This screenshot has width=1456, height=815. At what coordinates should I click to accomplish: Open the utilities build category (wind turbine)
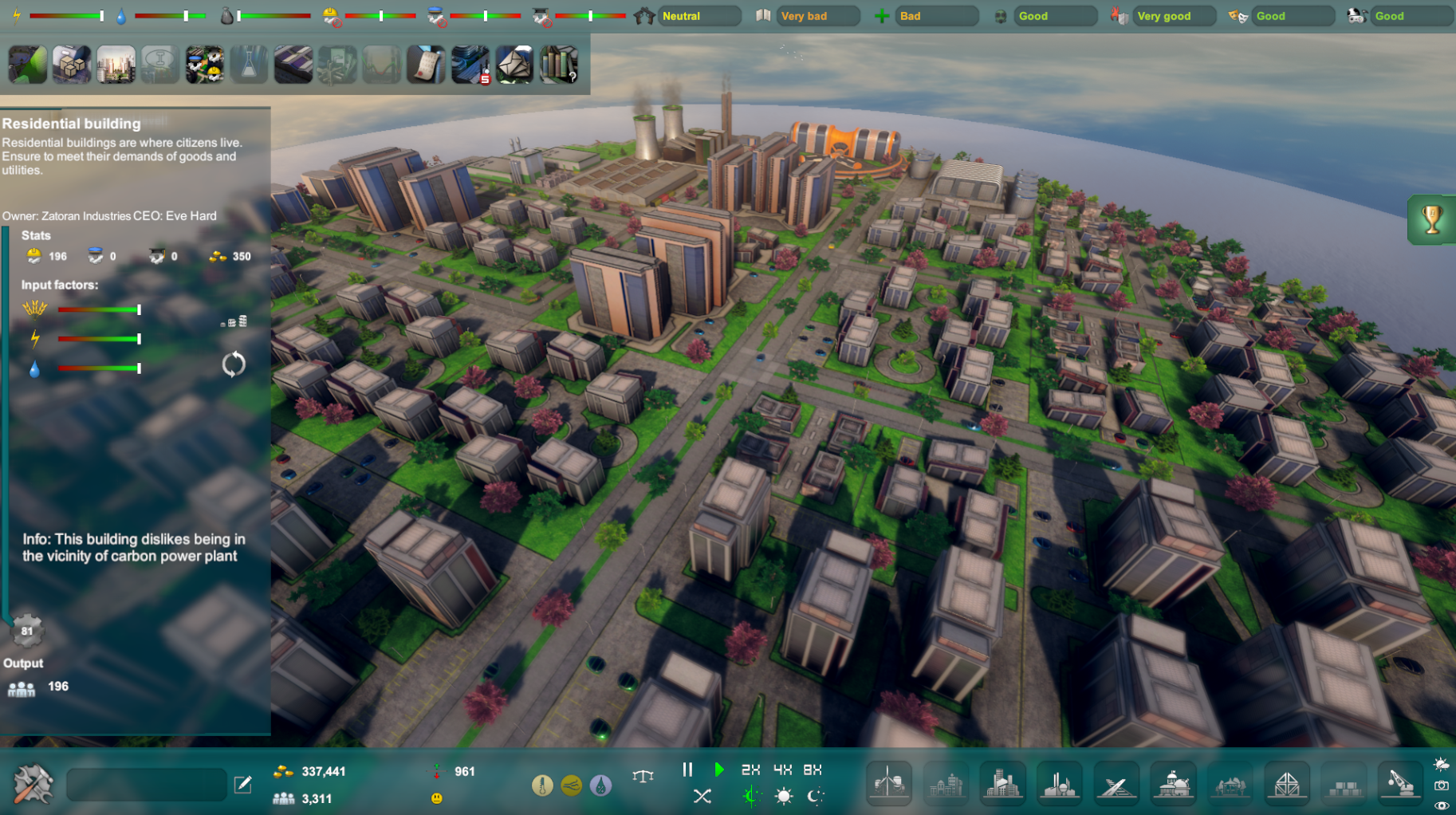point(889,784)
